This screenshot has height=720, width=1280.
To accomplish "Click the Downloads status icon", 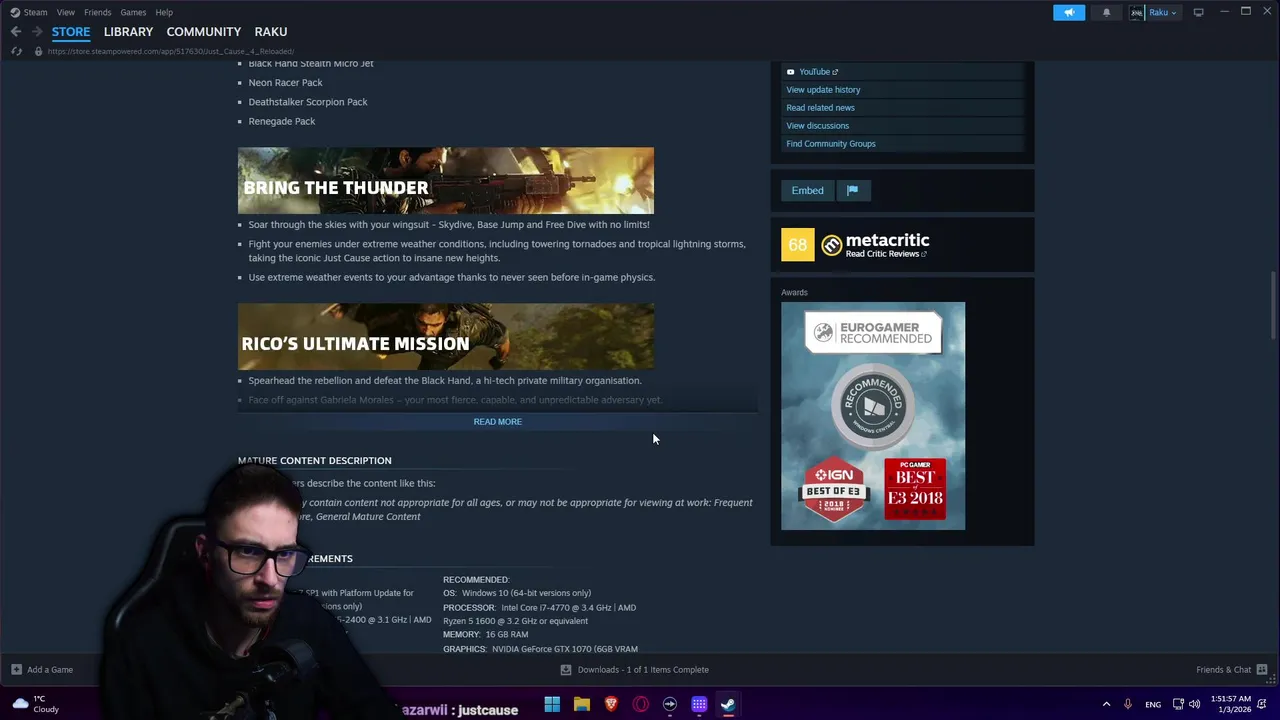I will click(566, 670).
